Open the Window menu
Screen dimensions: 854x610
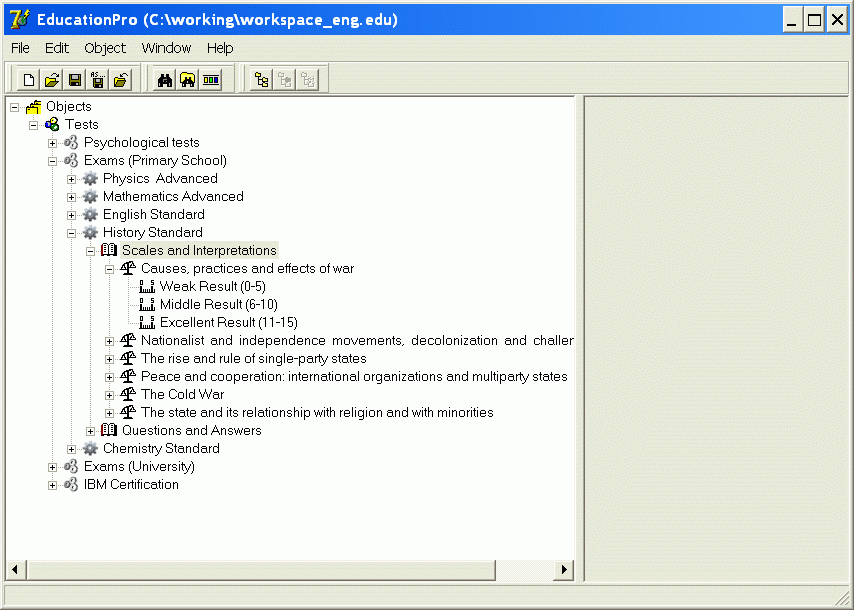[x=166, y=48]
